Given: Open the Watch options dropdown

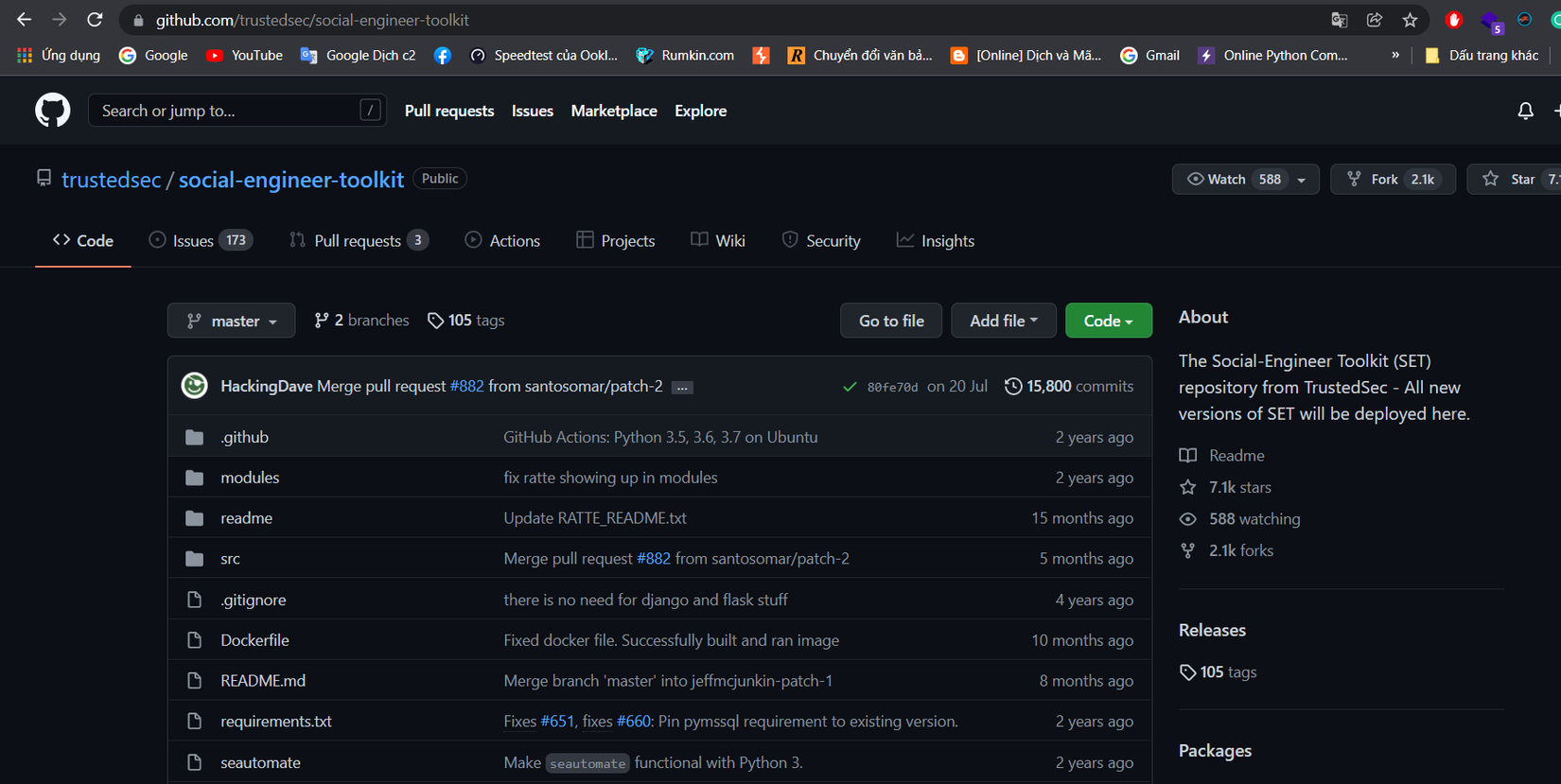Looking at the screenshot, I should (x=1302, y=180).
